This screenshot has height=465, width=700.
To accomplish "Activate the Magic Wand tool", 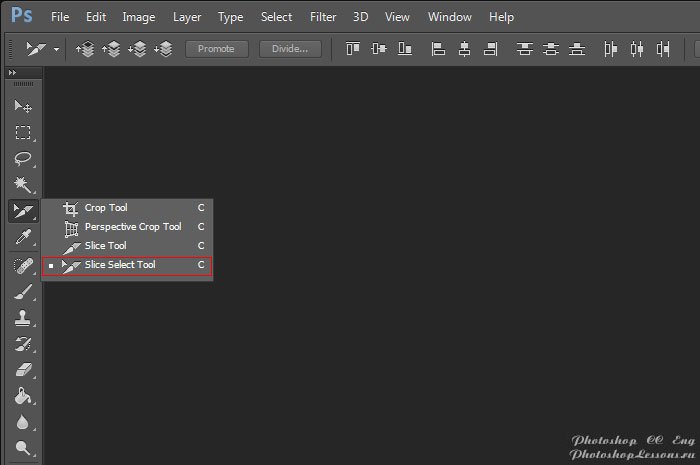I will [x=22, y=185].
